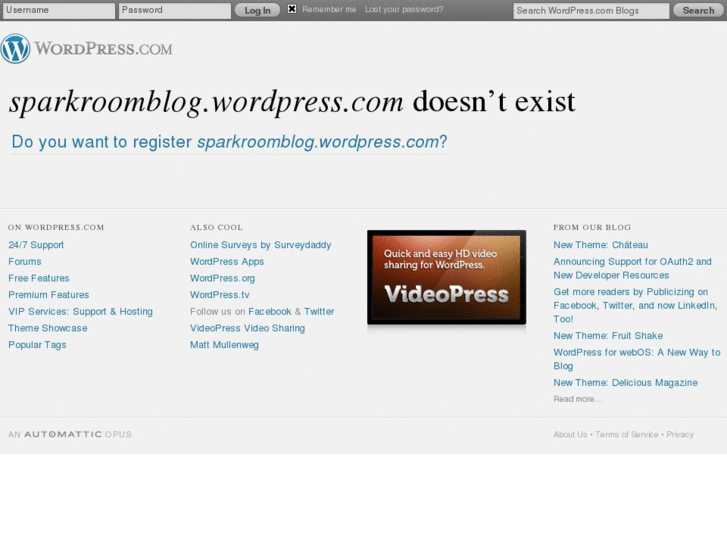Focus the Password input field
Screen dimensions: 727x545
tap(175, 10)
